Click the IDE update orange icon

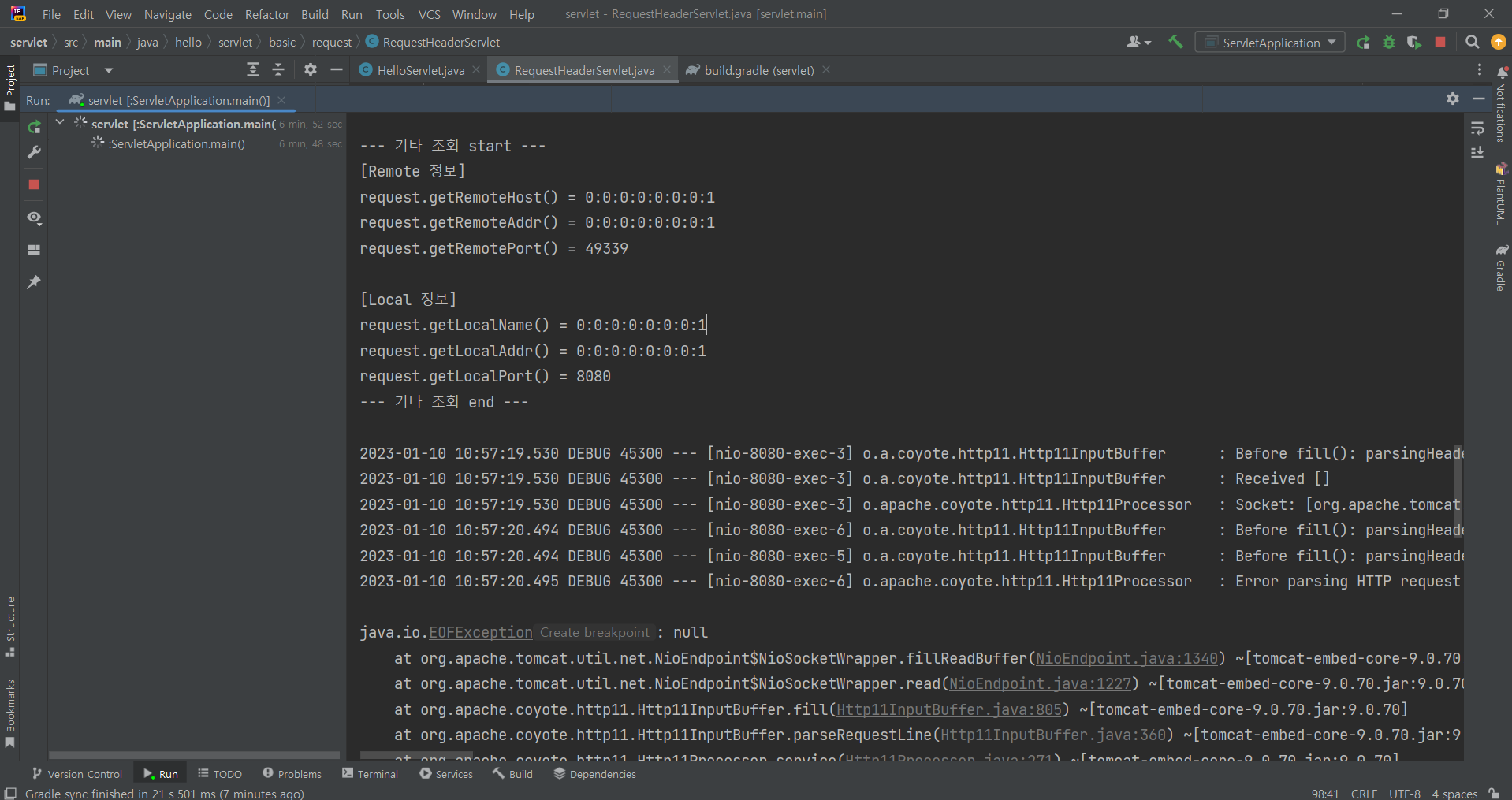tap(1499, 43)
